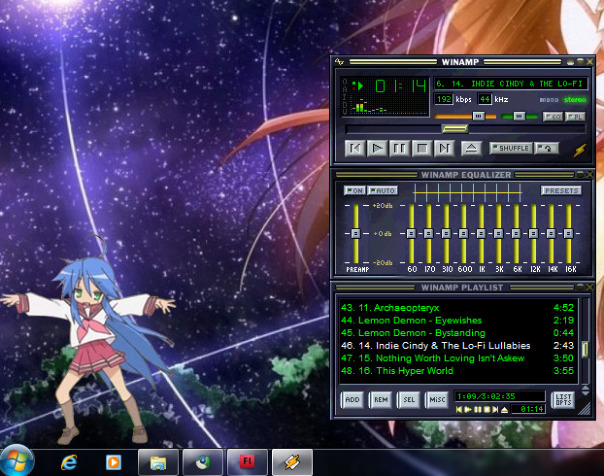The width and height of the screenshot is (604, 476).
Task: Open Internet Explorer from the taskbar
Action: pos(69,461)
